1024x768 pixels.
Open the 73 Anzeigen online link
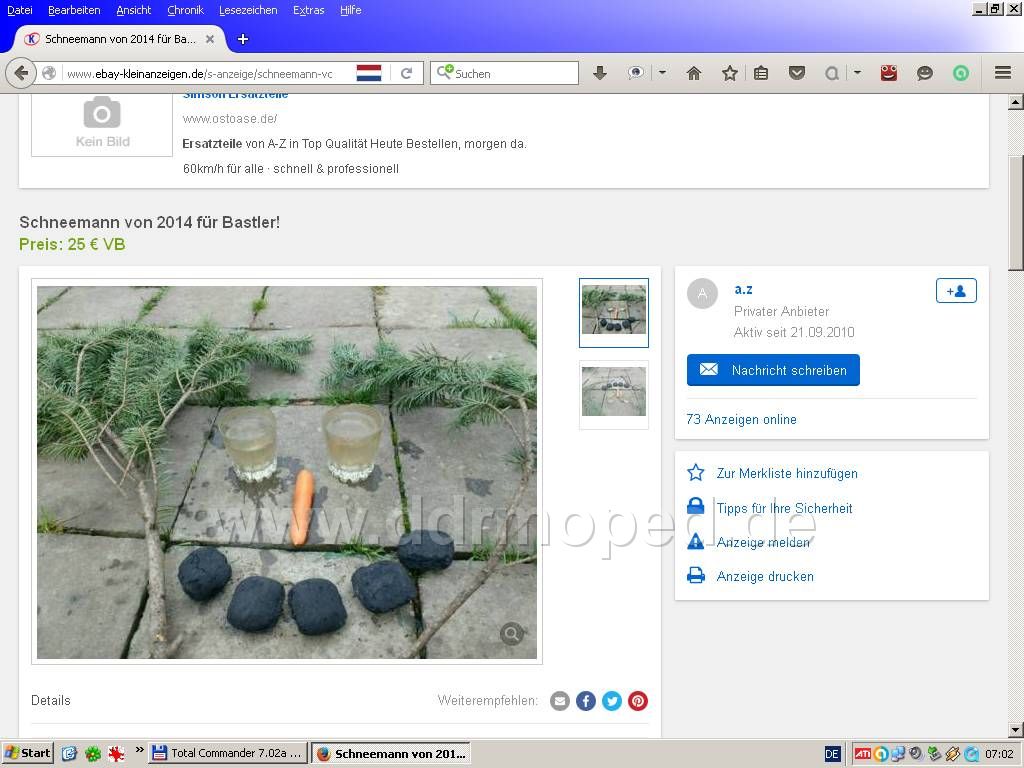[741, 419]
